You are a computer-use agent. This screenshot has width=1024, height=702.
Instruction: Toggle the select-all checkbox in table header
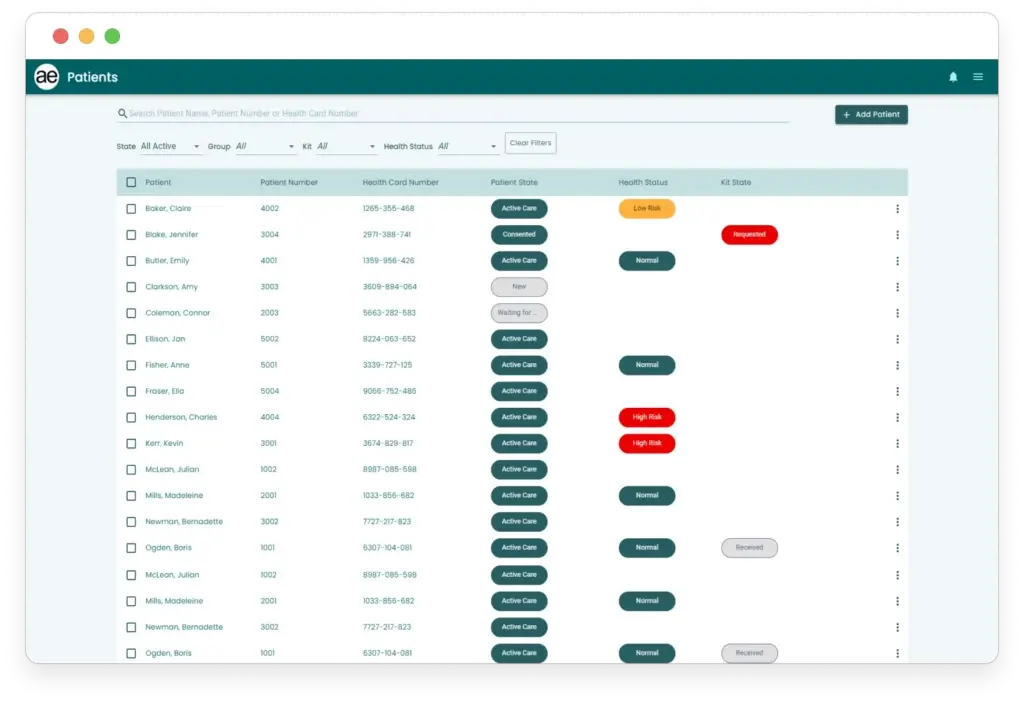click(x=131, y=183)
